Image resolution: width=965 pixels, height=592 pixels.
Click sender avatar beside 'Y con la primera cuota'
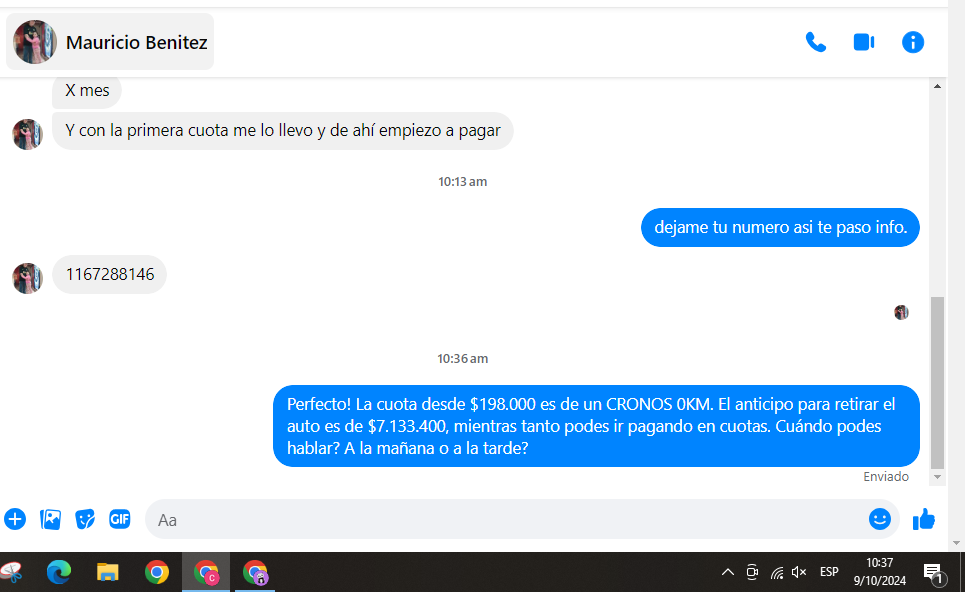click(27, 134)
